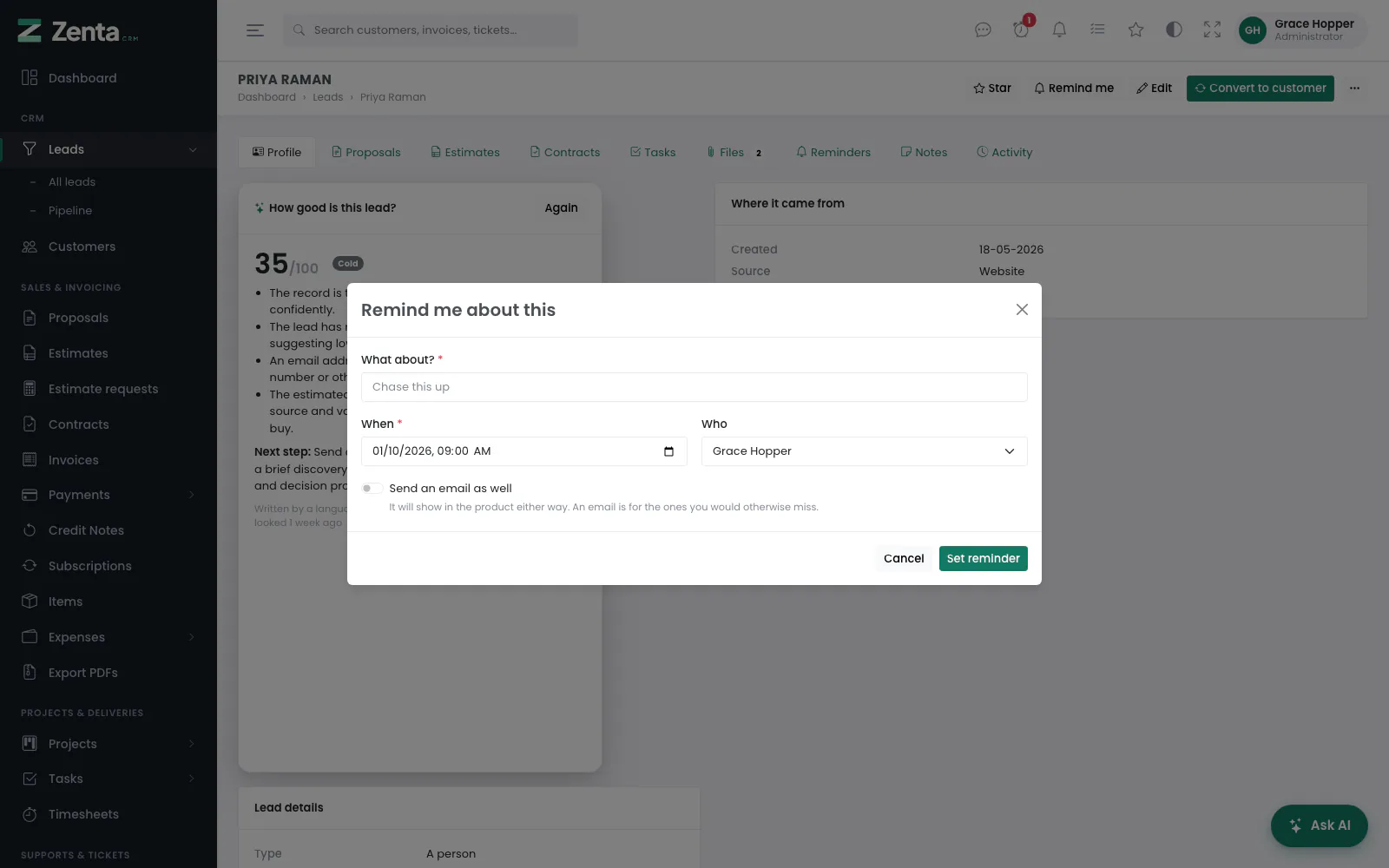Image resolution: width=1389 pixels, height=868 pixels.
Task: Toggle the dark mode contrast icon
Action: pyautogui.click(x=1174, y=30)
